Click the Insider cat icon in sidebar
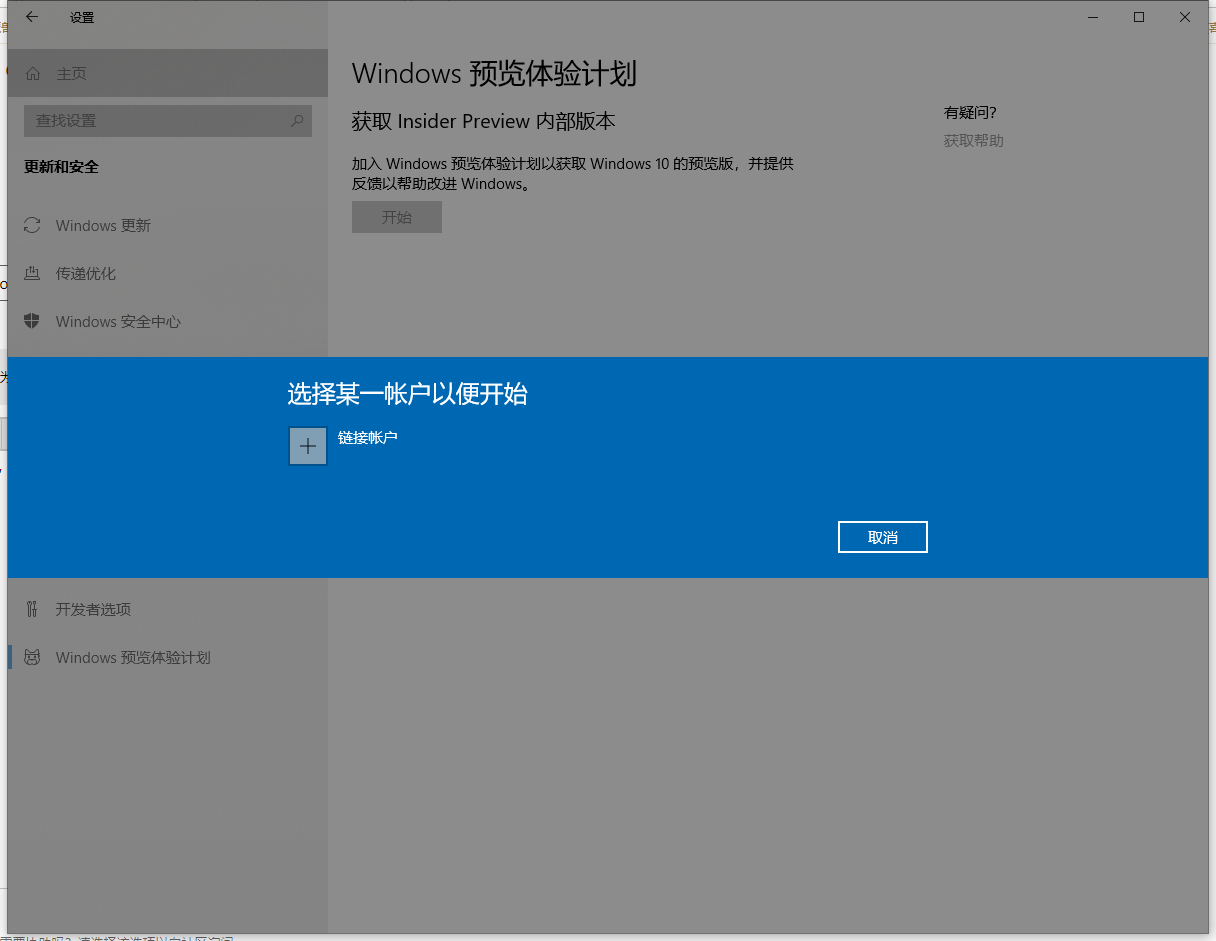Screen dimensions: 1216x941 click(x=32, y=657)
